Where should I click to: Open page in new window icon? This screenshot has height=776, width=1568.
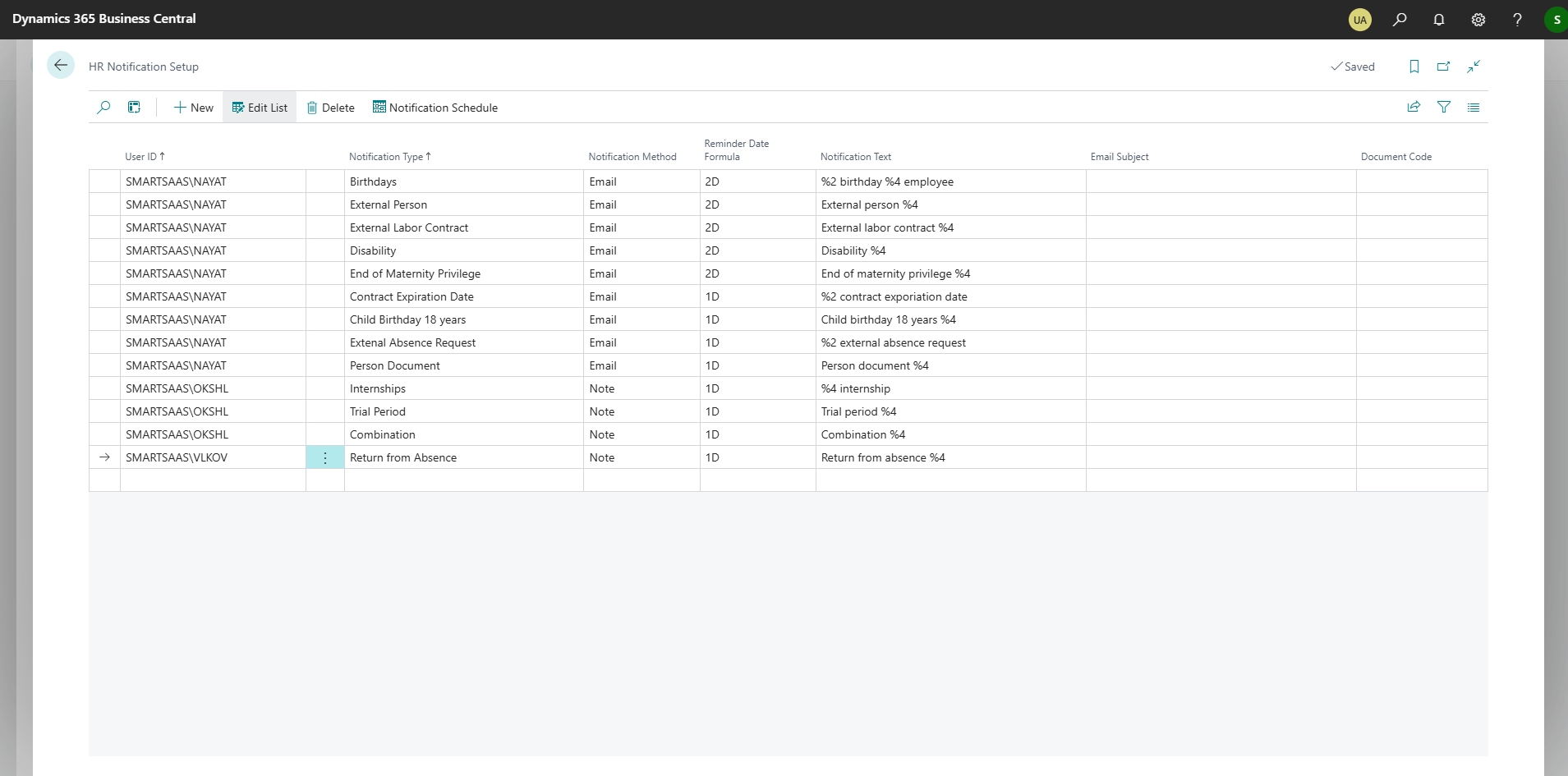coord(1443,67)
